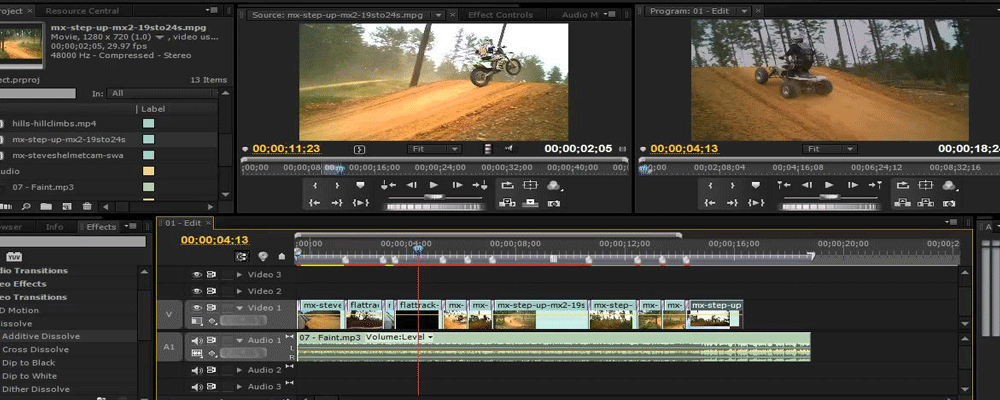Play the clip in the Source monitor
Image resolution: width=1000 pixels, height=400 pixels.
(x=434, y=185)
